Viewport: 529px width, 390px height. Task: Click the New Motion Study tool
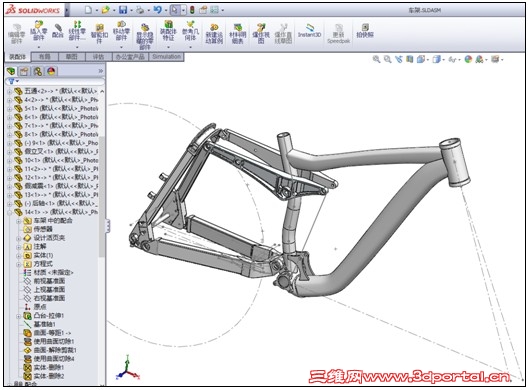[x=214, y=34]
